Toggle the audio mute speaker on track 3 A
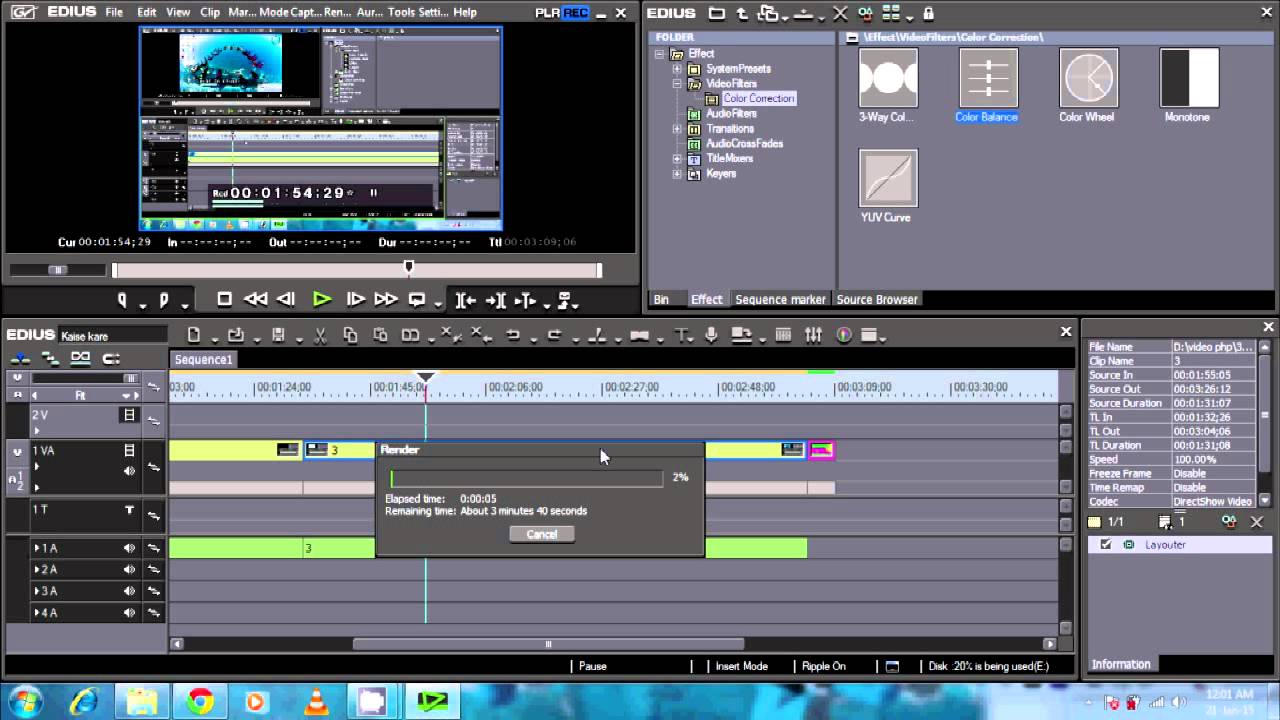The width and height of the screenshot is (1280, 720). (129, 591)
